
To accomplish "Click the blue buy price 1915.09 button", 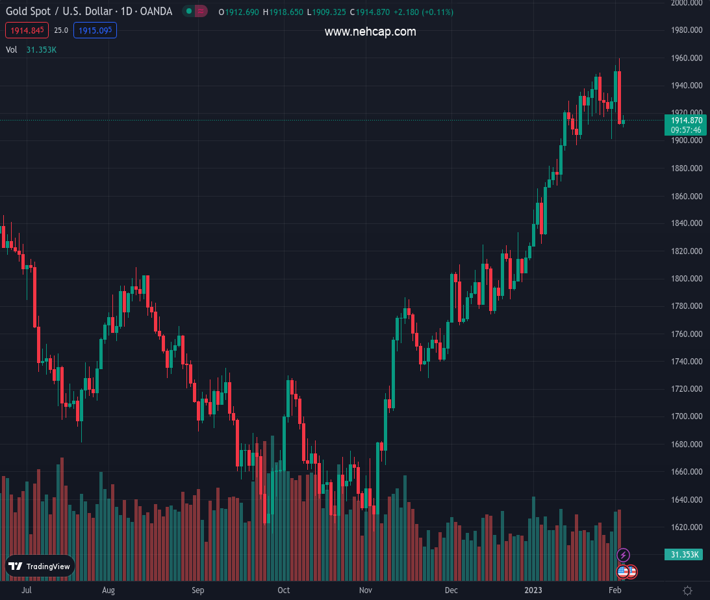I will point(95,31).
